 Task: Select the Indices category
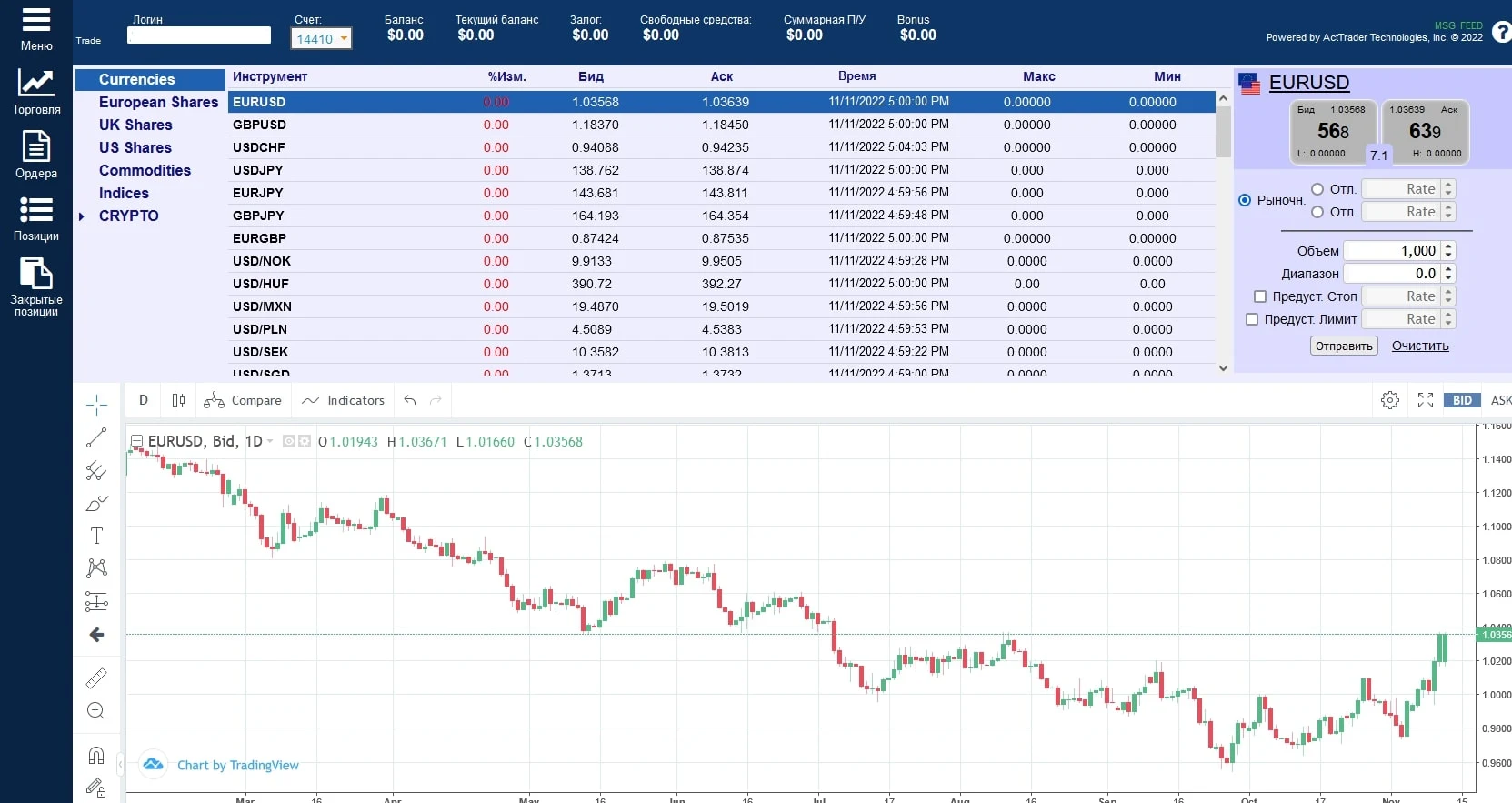coord(124,194)
